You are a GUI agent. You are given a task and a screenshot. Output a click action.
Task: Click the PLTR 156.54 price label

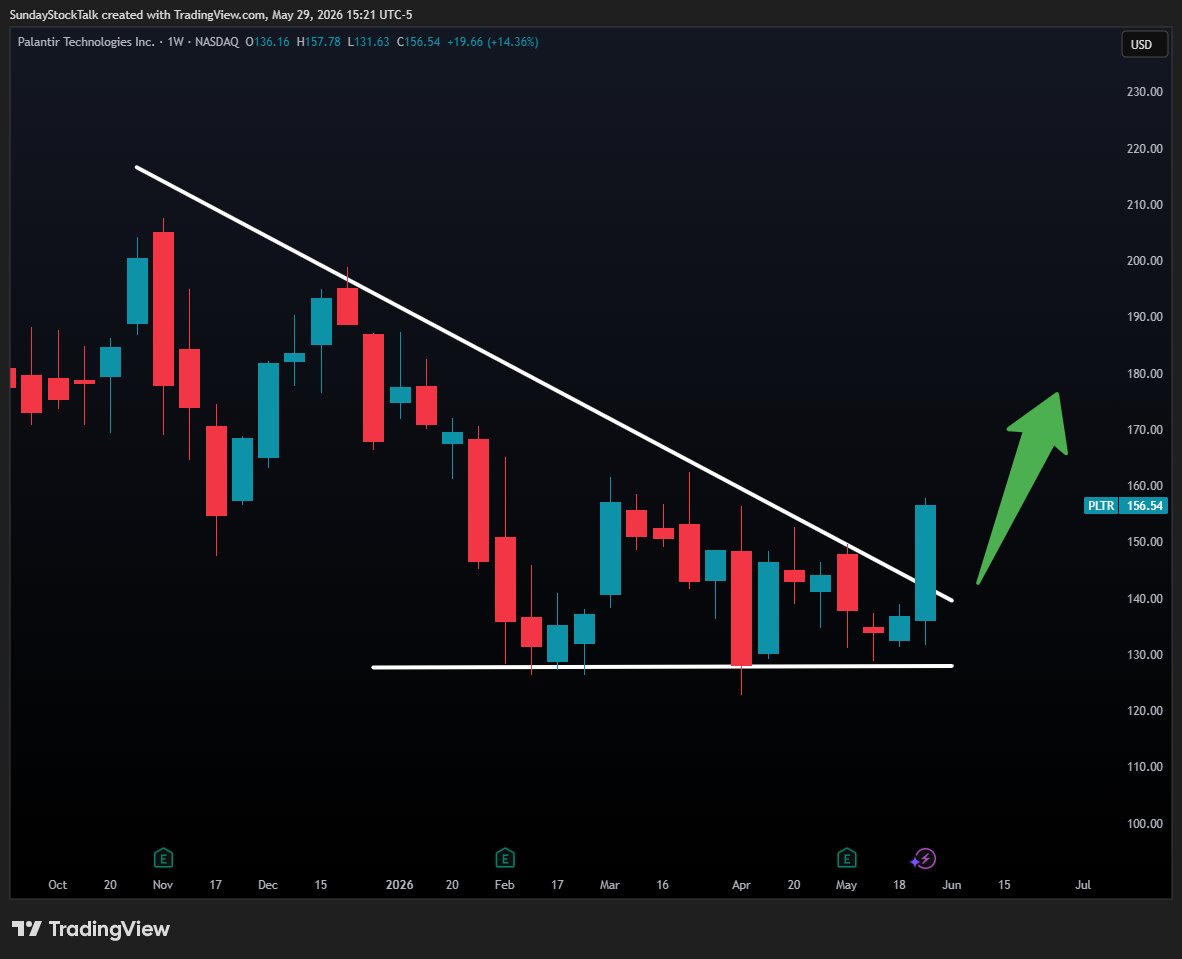pyautogui.click(x=1125, y=505)
